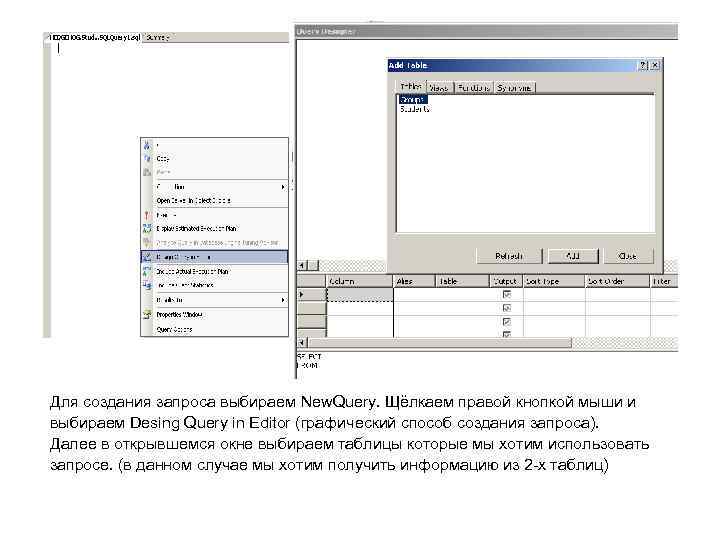Click the Filter column header
Screen dimensions: 720x540
click(664, 281)
